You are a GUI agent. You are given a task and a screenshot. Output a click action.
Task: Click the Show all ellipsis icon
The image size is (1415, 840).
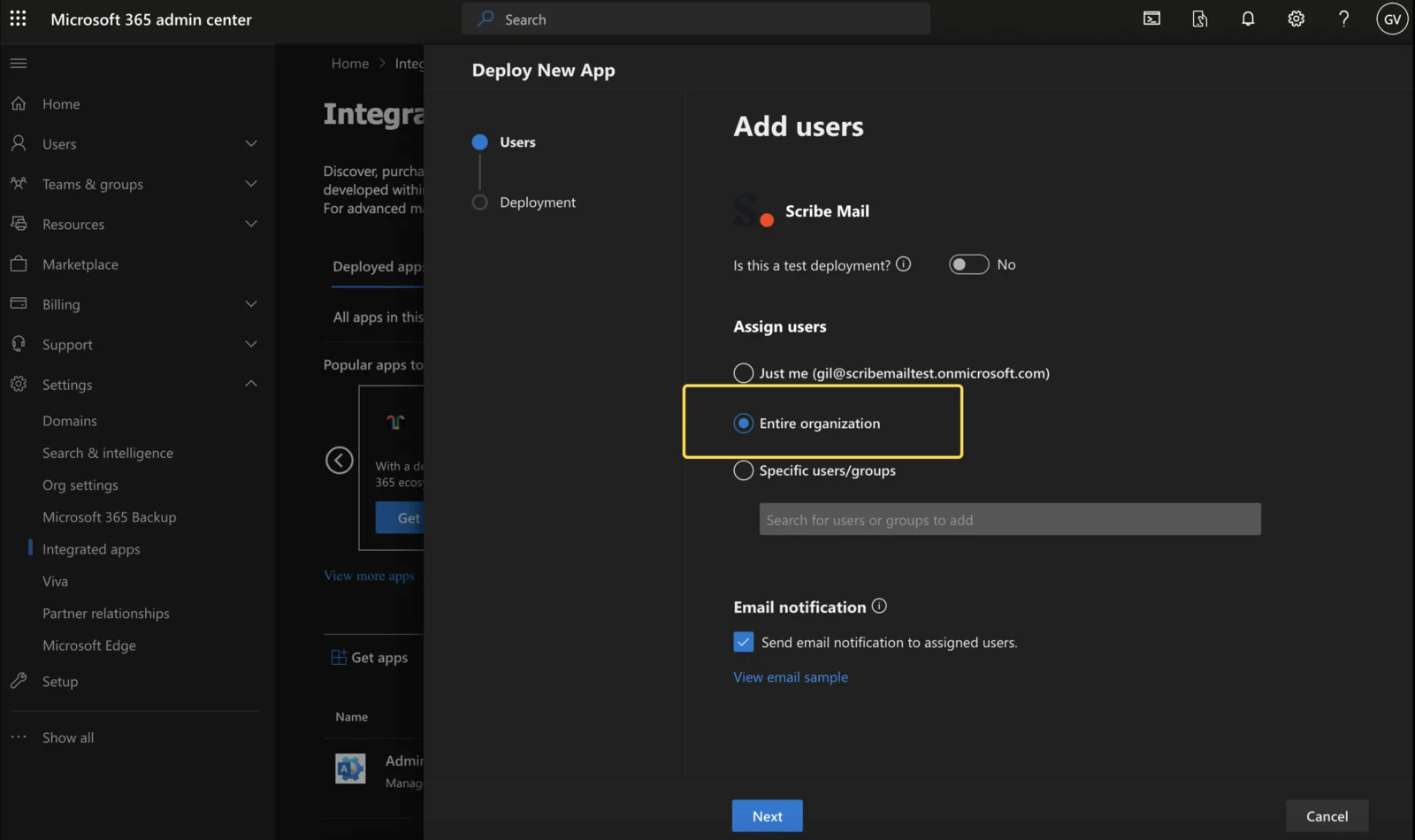pos(19,737)
